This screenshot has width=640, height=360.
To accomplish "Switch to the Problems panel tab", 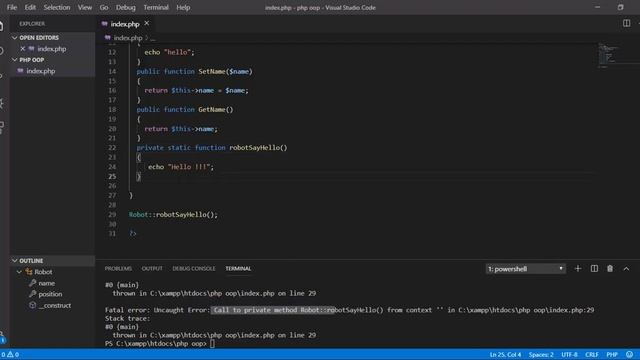I will pyautogui.click(x=118, y=269).
